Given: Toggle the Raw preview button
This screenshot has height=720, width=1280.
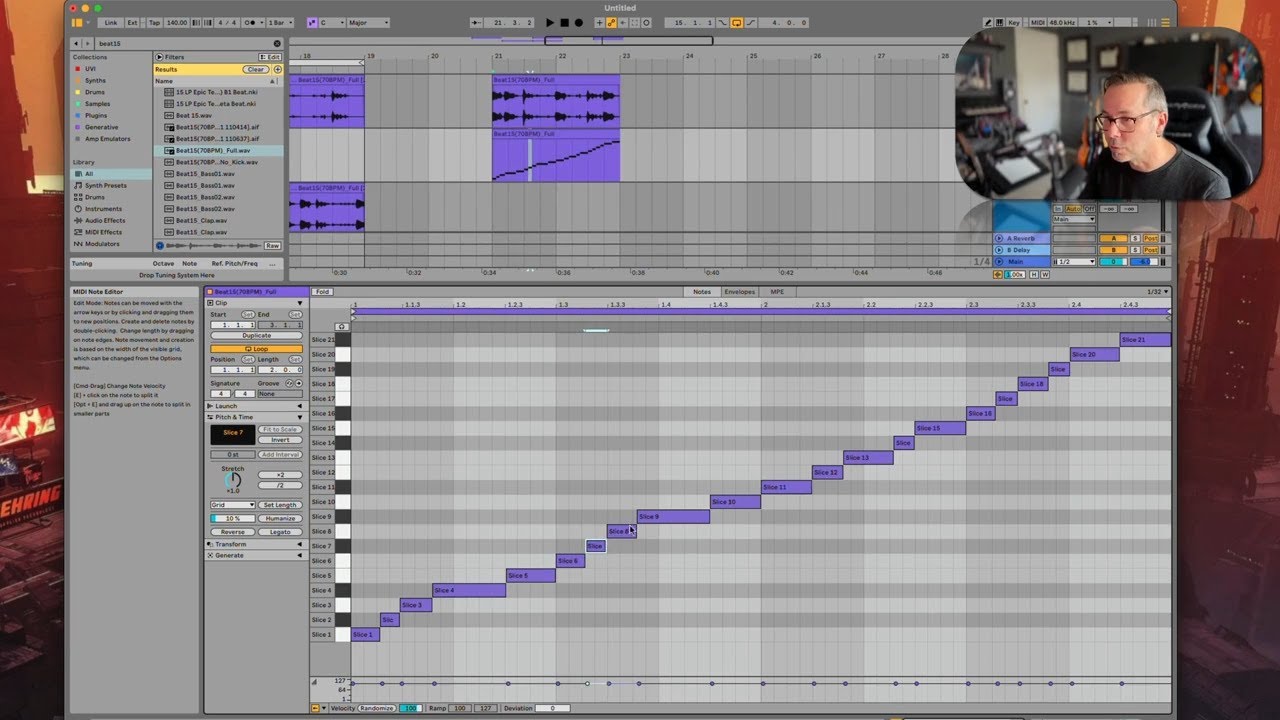Looking at the screenshot, I should point(272,245).
